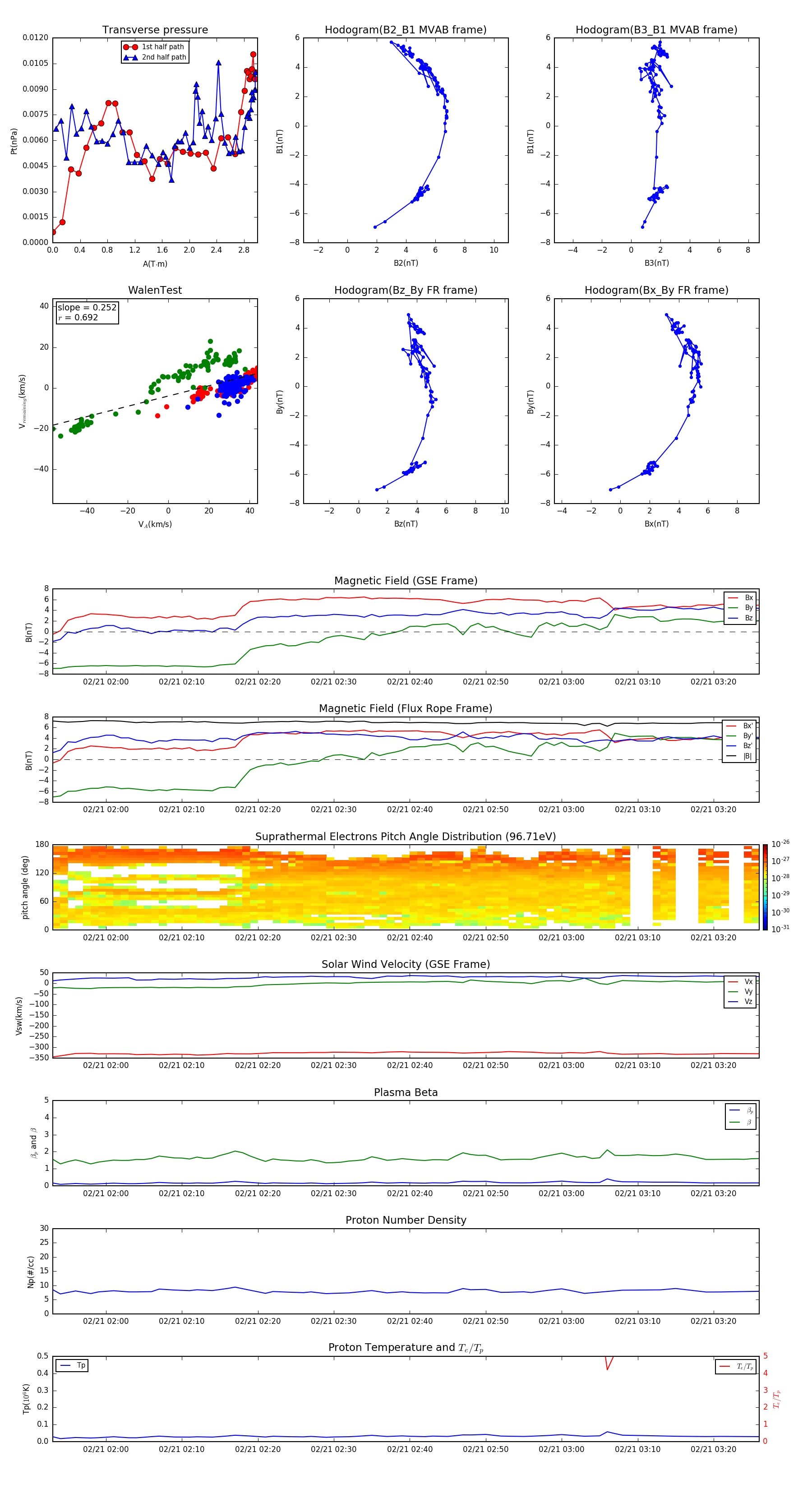Screen dimensions: 812x1489
Task: Select the 'slope = 0.252' annotation
Action: 87,308
